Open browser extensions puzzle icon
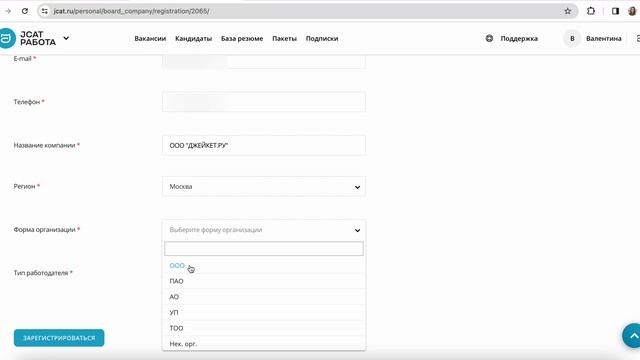640x360 pixels. (591, 11)
